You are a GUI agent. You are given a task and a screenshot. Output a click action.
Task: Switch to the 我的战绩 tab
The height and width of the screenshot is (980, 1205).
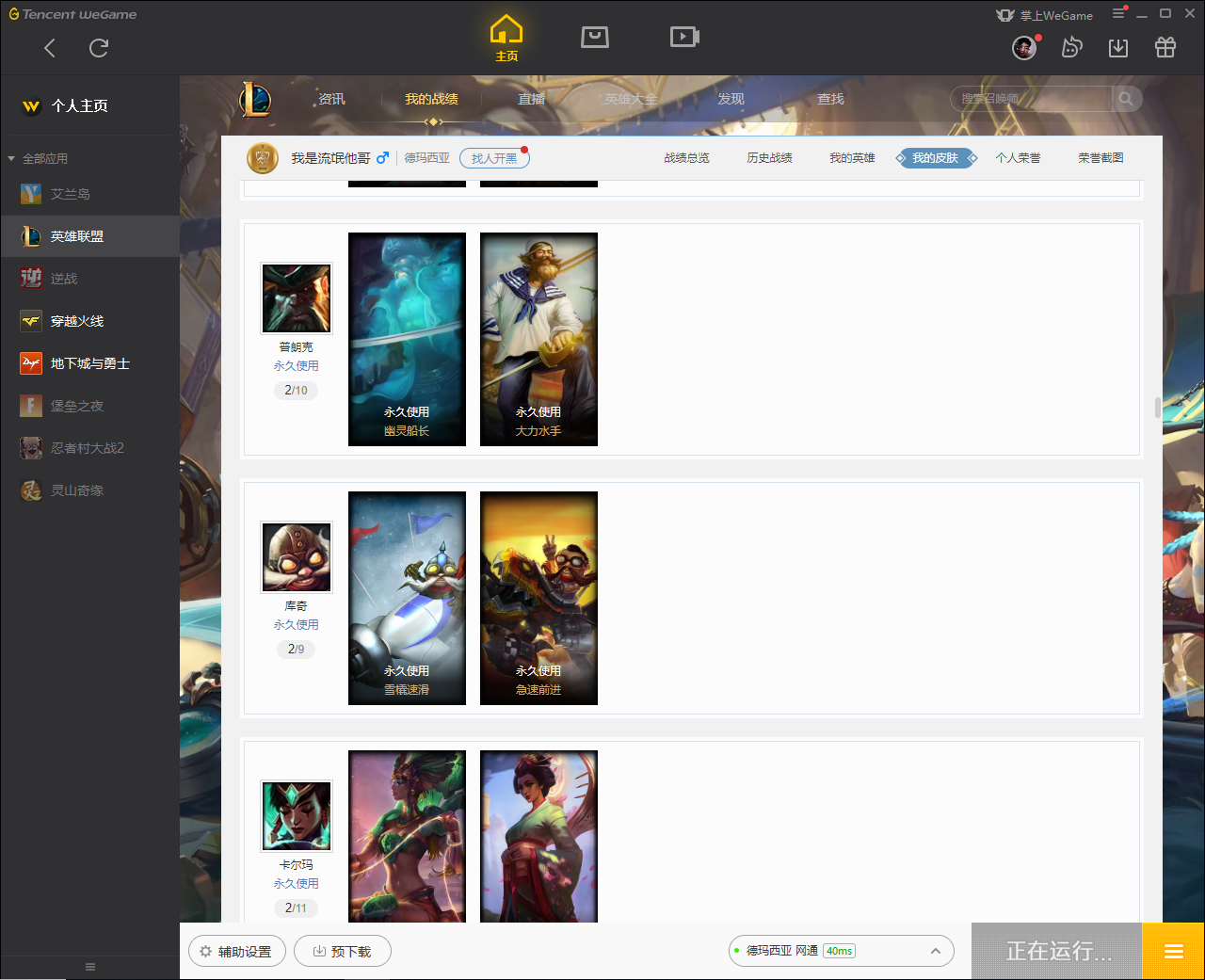coord(431,99)
